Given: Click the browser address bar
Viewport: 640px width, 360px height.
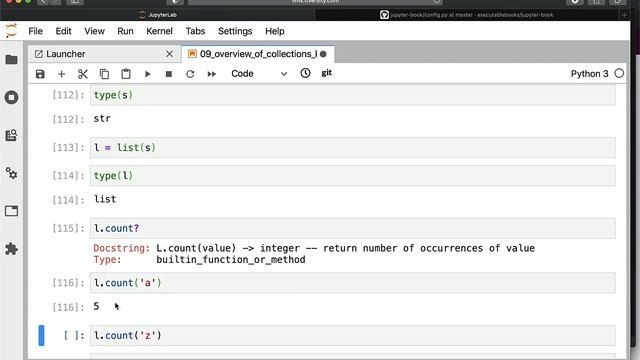Looking at the screenshot, I should click(x=315, y=2).
